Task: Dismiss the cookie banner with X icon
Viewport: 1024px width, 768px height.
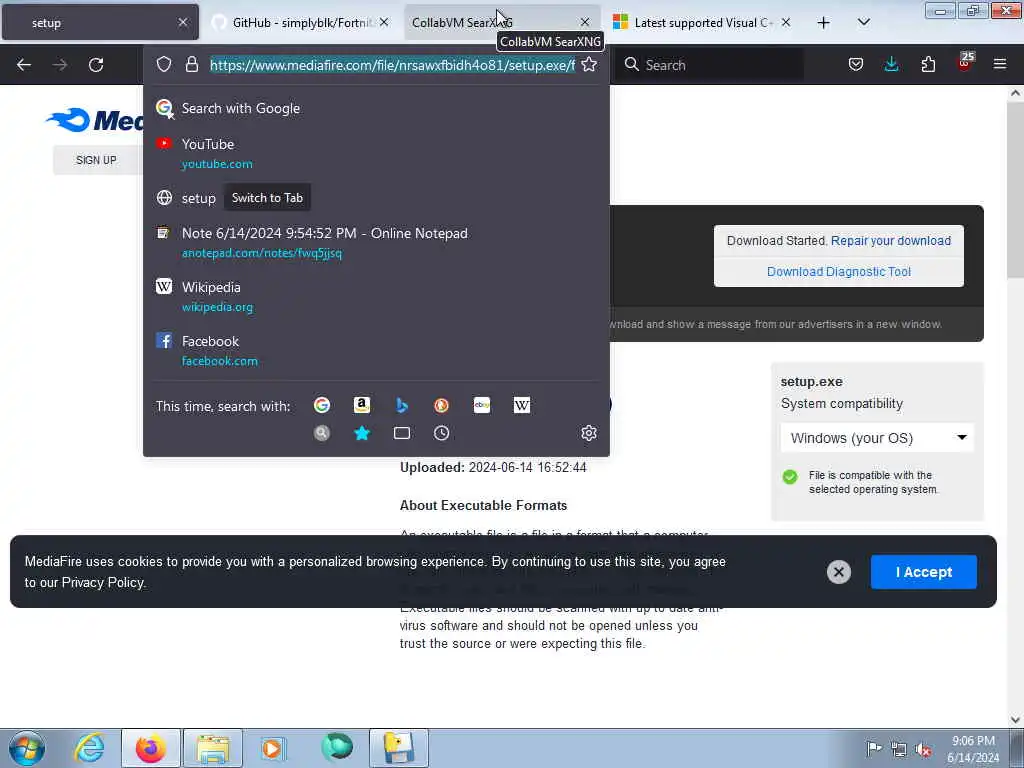Action: pyautogui.click(x=839, y=572)
